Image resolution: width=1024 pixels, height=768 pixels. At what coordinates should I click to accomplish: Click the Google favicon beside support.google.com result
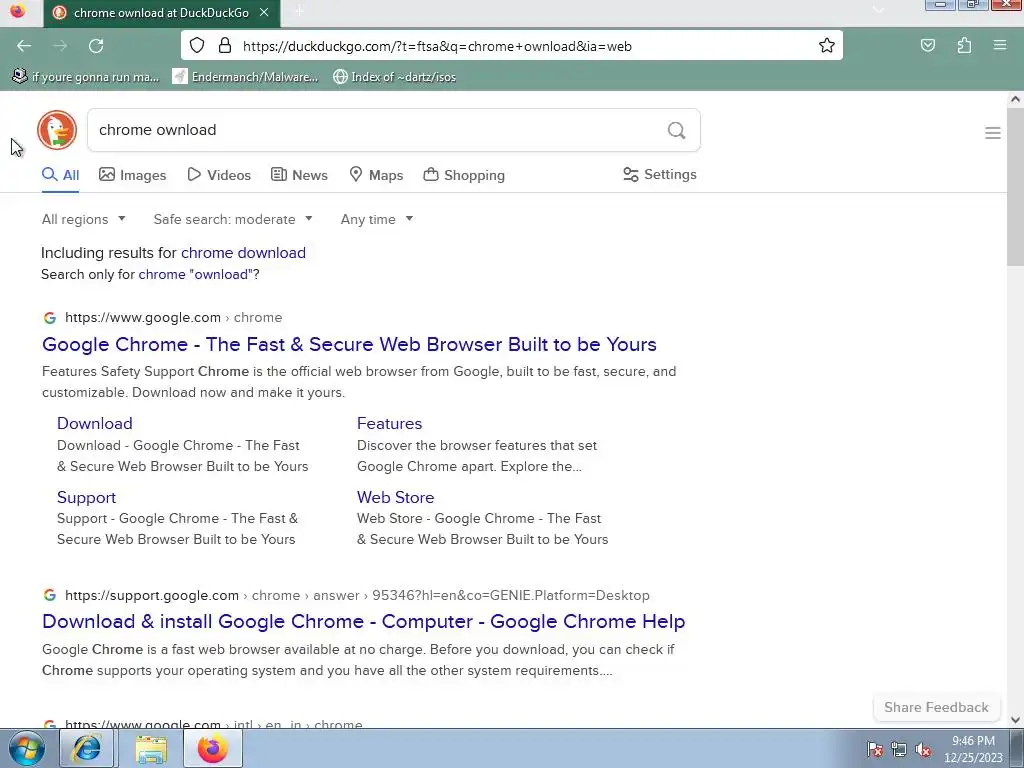pyautogui.click(x=50, y=596)
